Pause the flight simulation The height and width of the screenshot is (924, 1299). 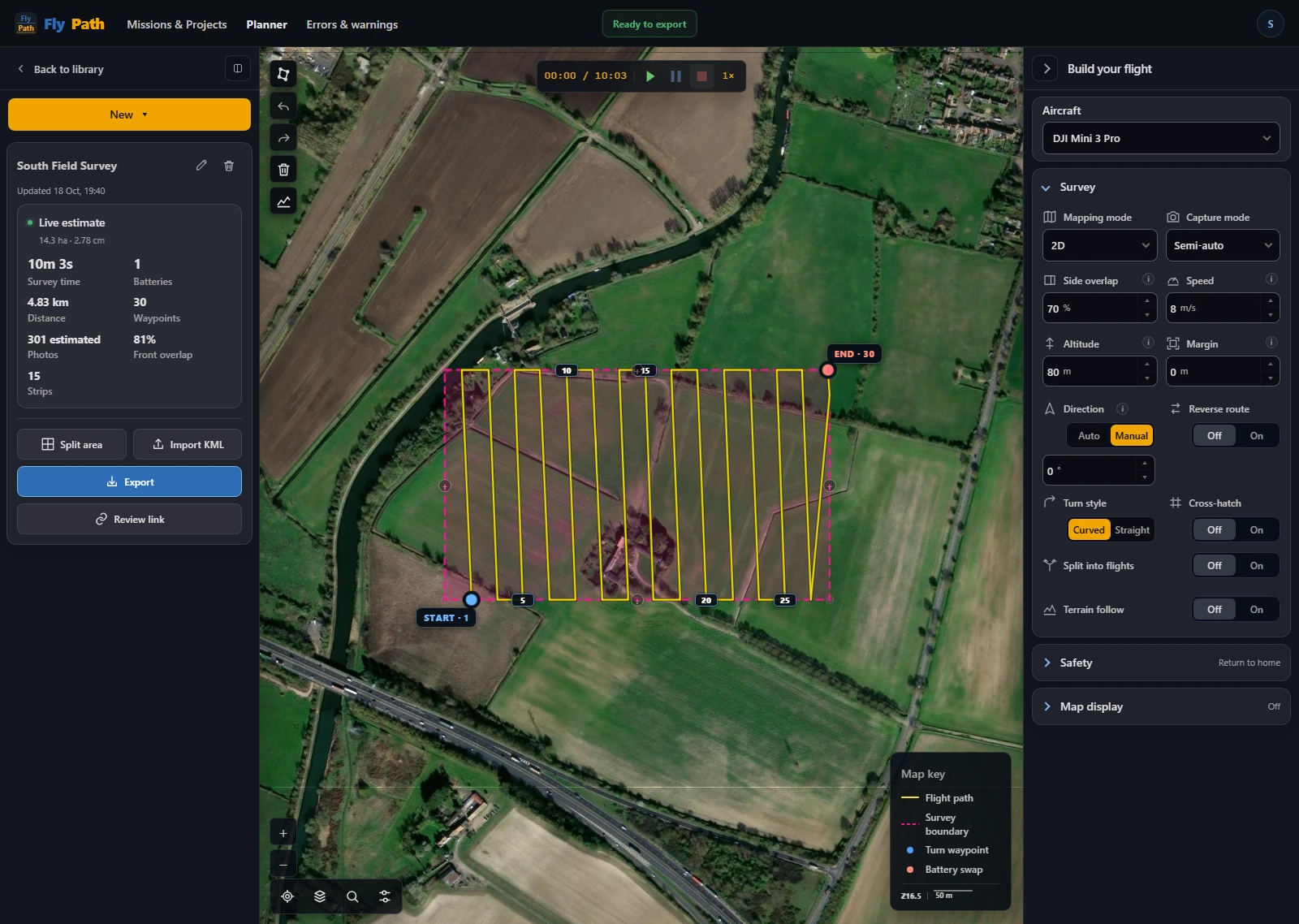pos(675,76)
